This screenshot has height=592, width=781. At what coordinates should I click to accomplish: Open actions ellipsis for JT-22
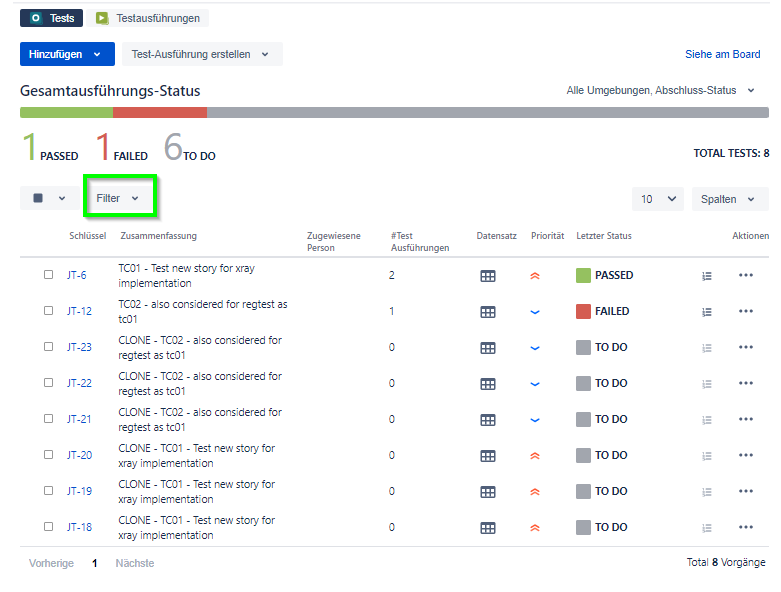pyautogui.click(x=746, y=383)
